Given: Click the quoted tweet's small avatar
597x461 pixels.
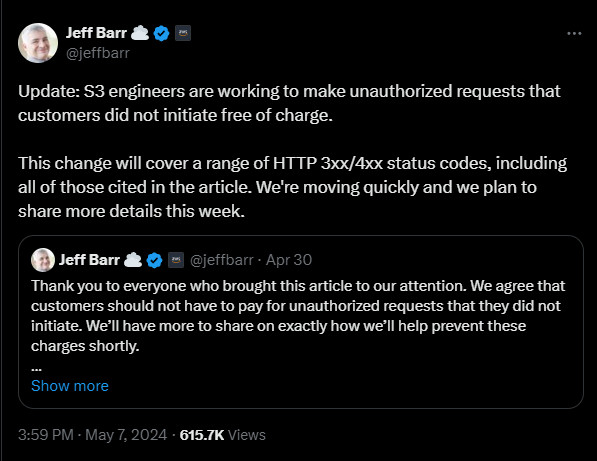Looking at the screenshot, I should click(x=43, y=260).
